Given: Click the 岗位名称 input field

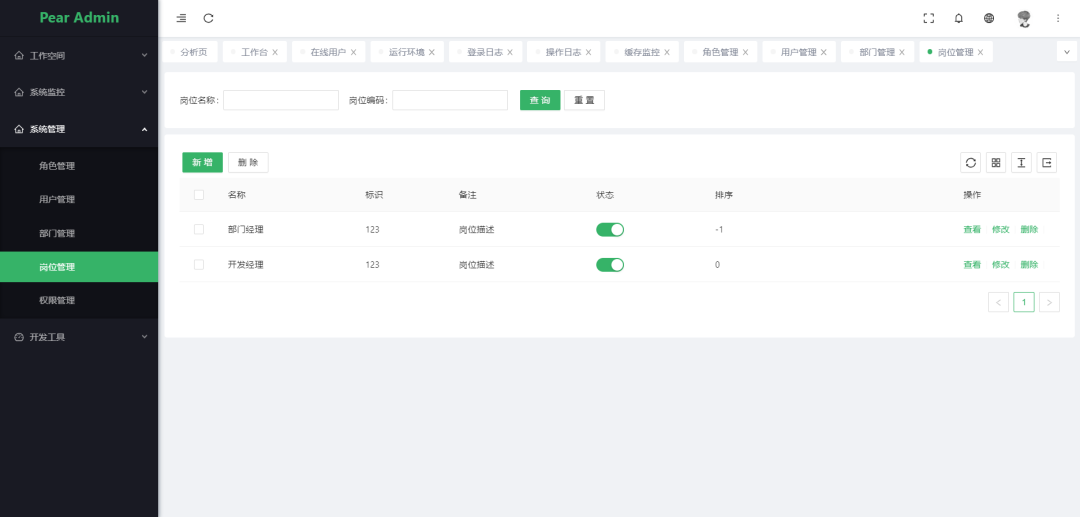Looking at the screenshot, I should click(281, 100).
